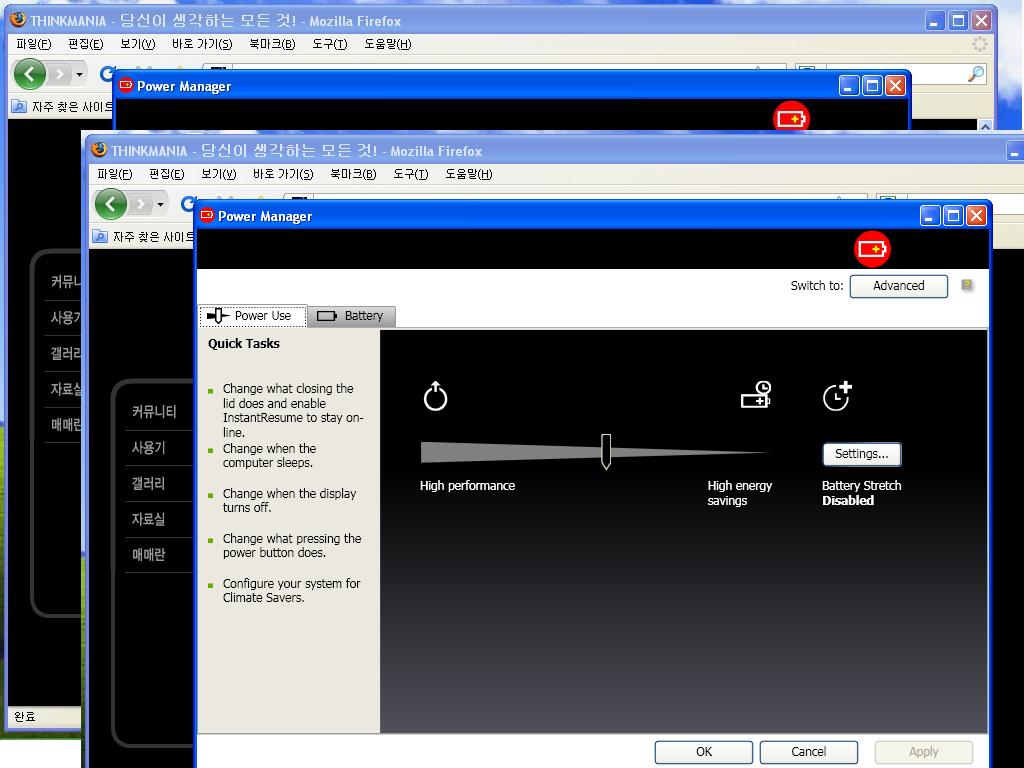Click the Battery Stretch clock icon
This screenshot has width=1024, height=768.
pos(836,396)
